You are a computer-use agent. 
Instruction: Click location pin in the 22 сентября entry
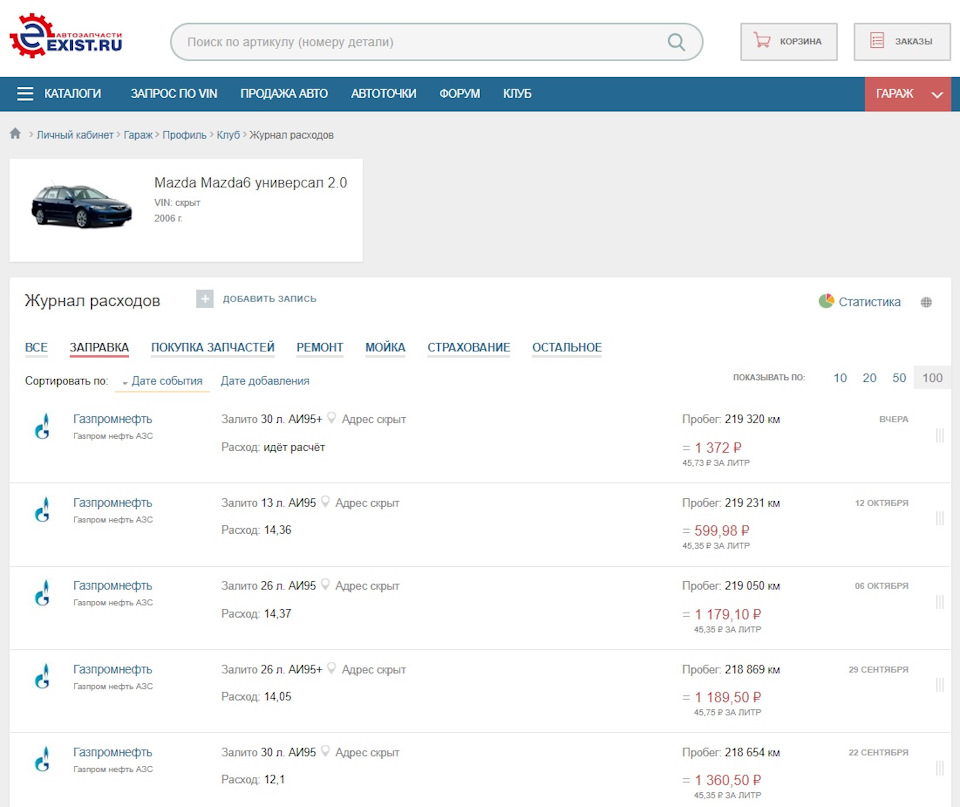[x=325, y=751]
